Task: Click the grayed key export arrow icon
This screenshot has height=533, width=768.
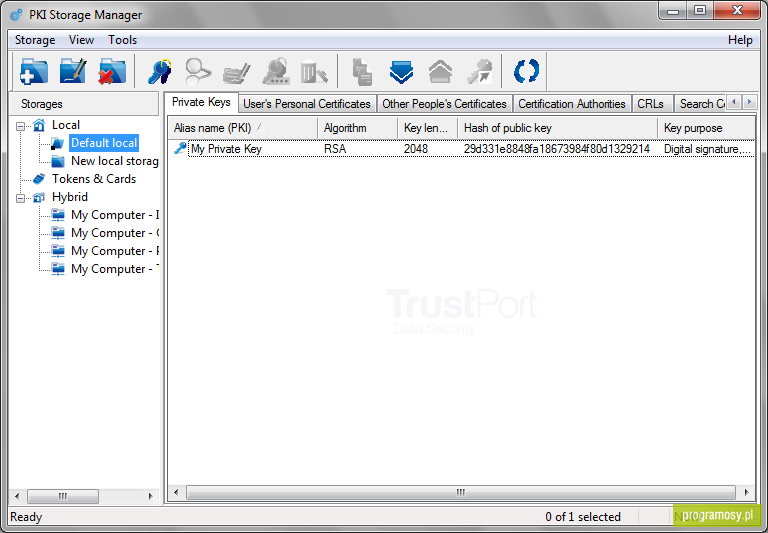Action: 480,72
